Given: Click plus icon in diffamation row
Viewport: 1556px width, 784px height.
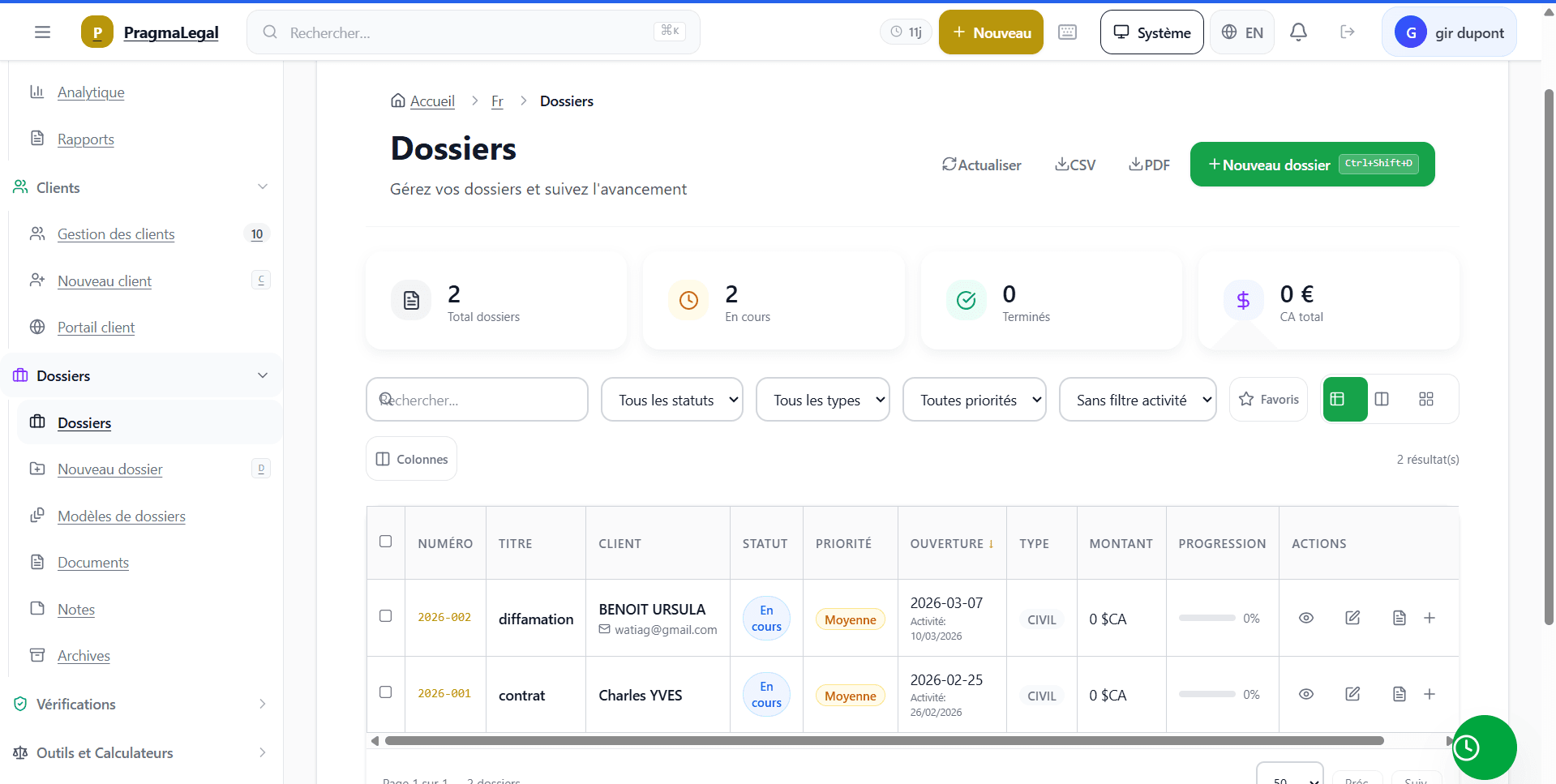Looking at the screenshot, I should [1430, 618].
